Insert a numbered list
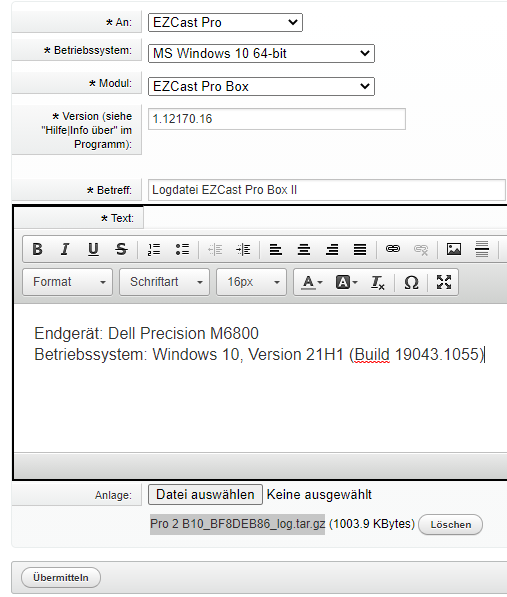Image resolution: width=507 pixels, height=597 pixels. click(154, 249)
